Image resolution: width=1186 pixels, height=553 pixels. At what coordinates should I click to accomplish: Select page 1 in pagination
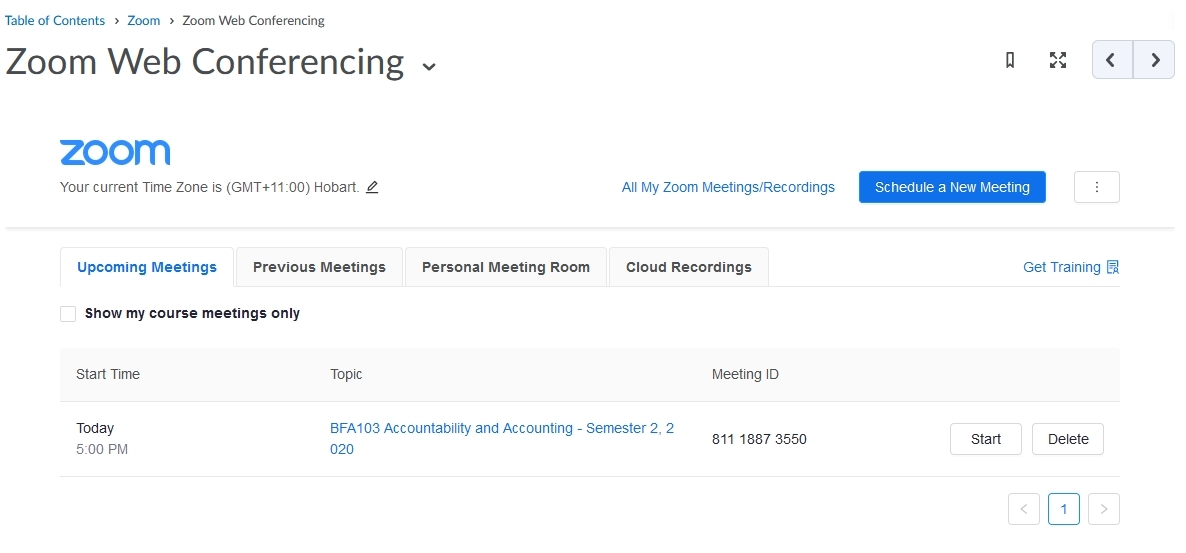click(x=1063, y=509)
